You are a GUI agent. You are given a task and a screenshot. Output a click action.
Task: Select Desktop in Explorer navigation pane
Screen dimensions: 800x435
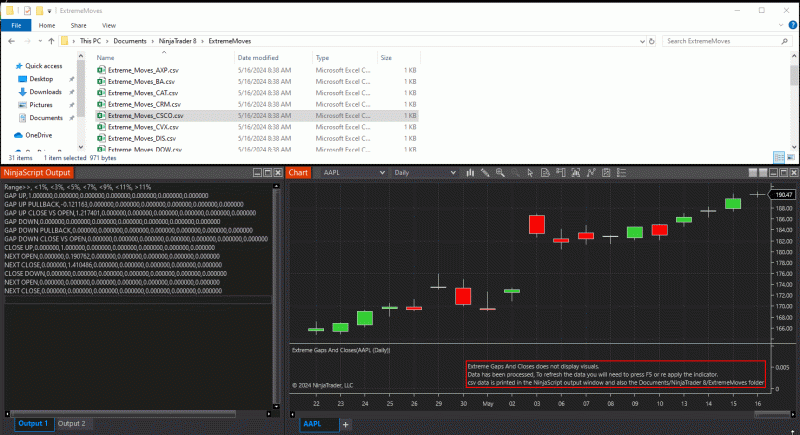(41, 79)
